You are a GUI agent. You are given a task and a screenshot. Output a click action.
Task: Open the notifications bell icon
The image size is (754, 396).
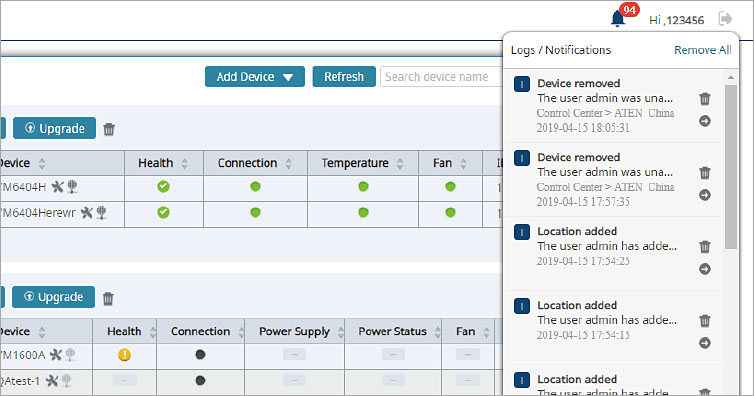click(x=618, y=19)
